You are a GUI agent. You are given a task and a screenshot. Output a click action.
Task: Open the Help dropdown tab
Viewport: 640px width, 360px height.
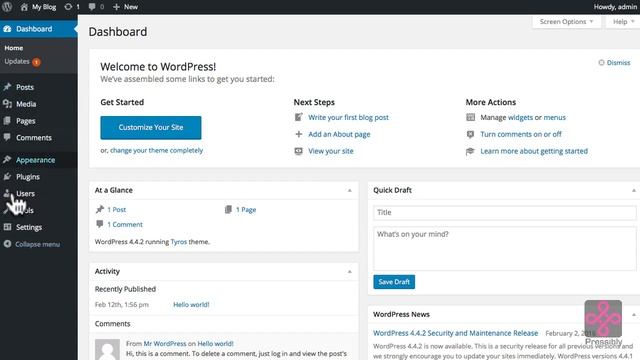coord(623,22)
